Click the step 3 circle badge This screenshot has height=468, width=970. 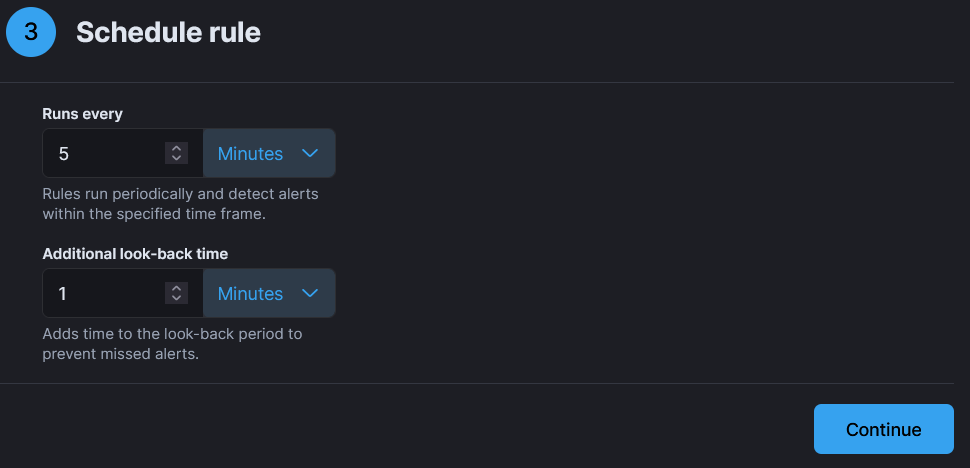[x=31, y=32]
